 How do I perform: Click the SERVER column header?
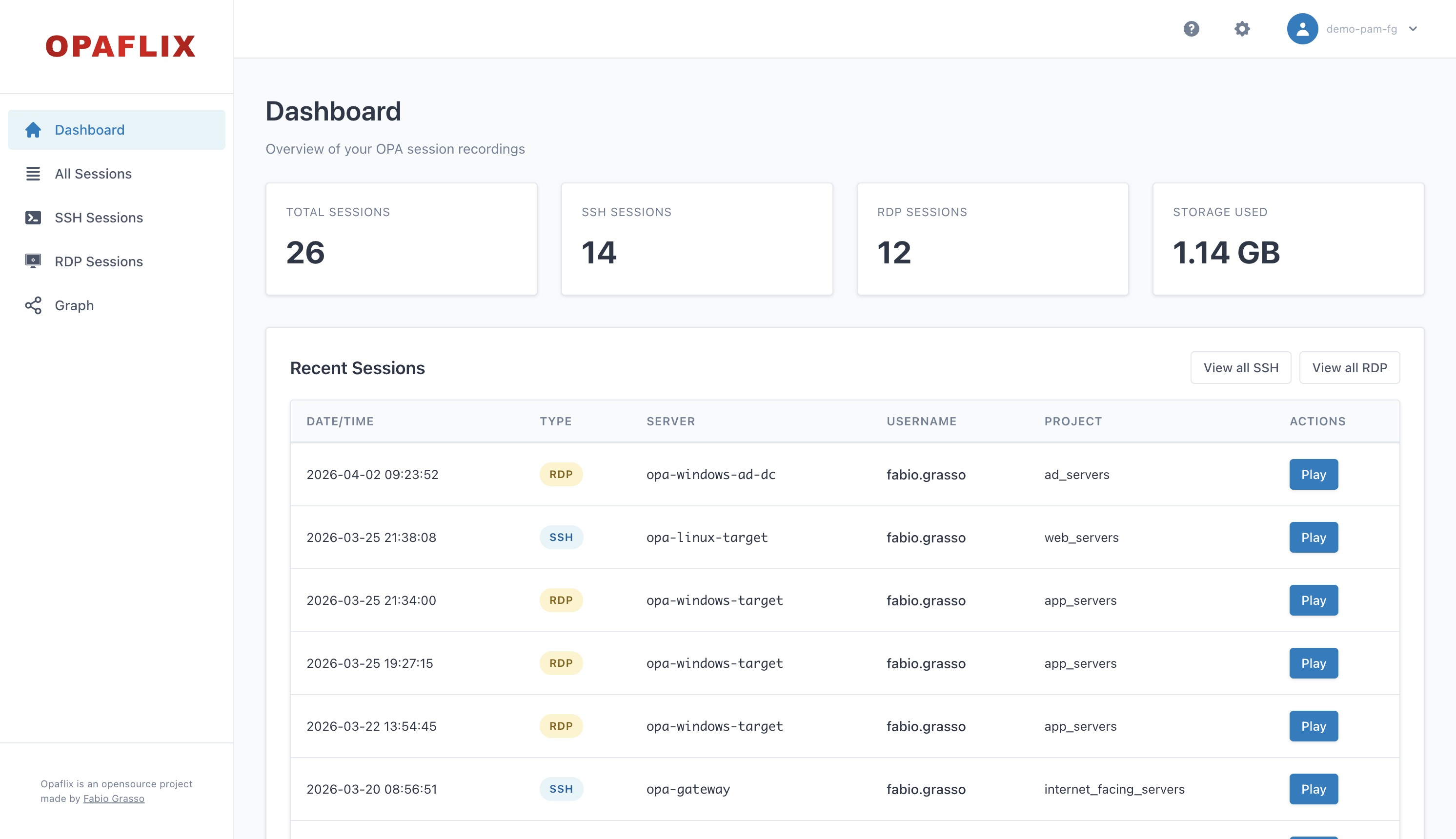point(670,421)
